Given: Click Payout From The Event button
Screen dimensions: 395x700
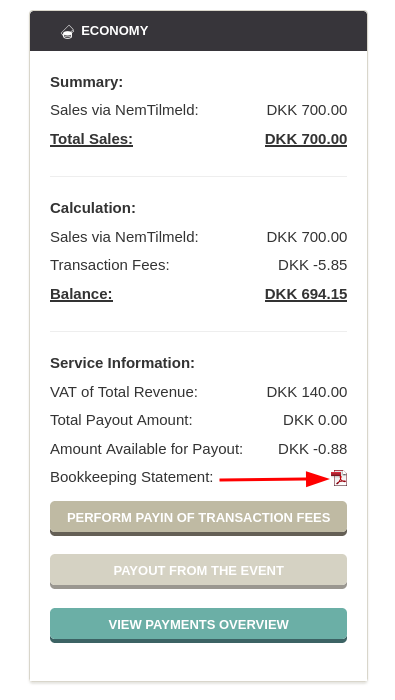Looking at the screenshot, I should pos(198,571).
